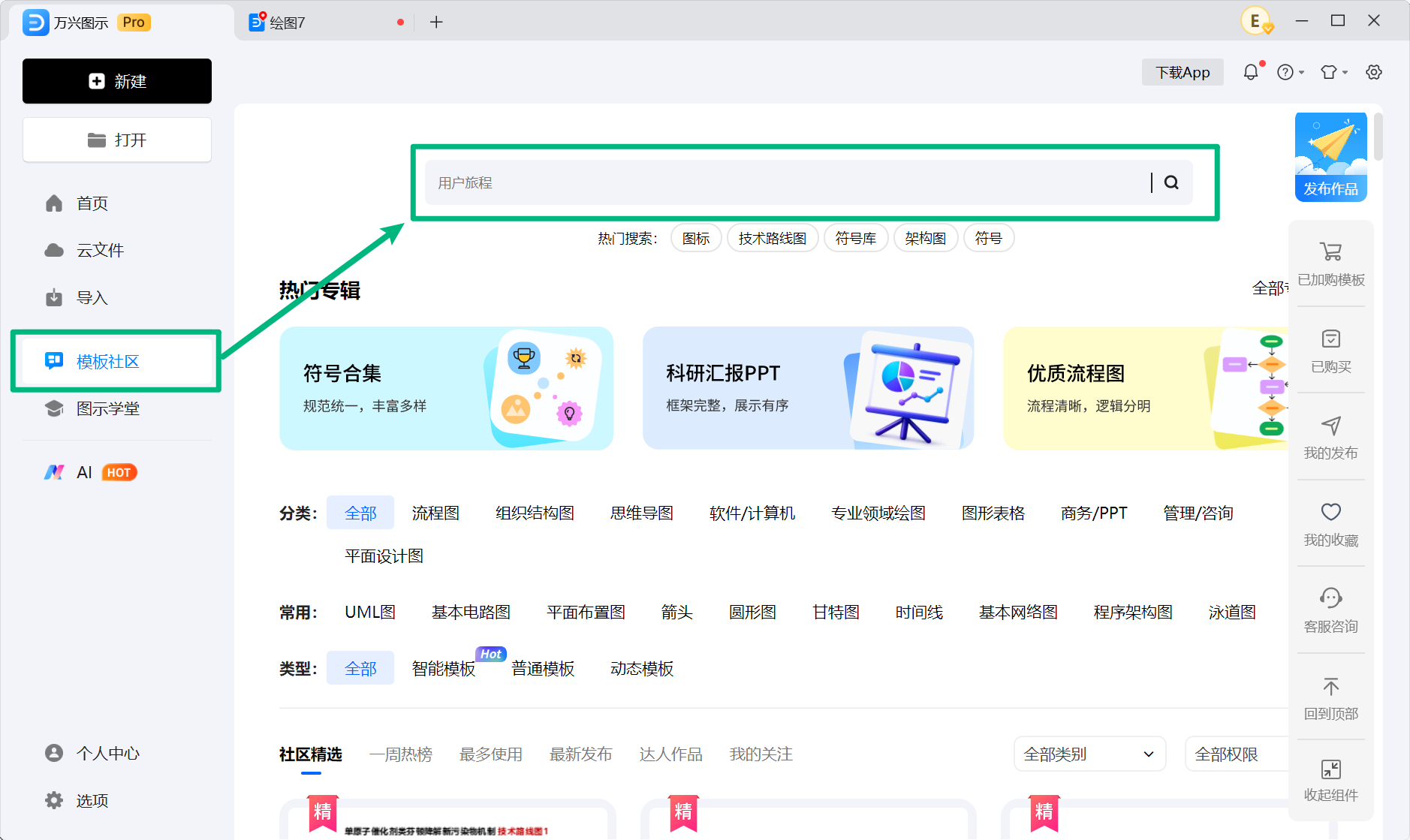This screenshot has height=840, width=1410.
Task: Filter category by 专业领域绘图
Action: 878,513
